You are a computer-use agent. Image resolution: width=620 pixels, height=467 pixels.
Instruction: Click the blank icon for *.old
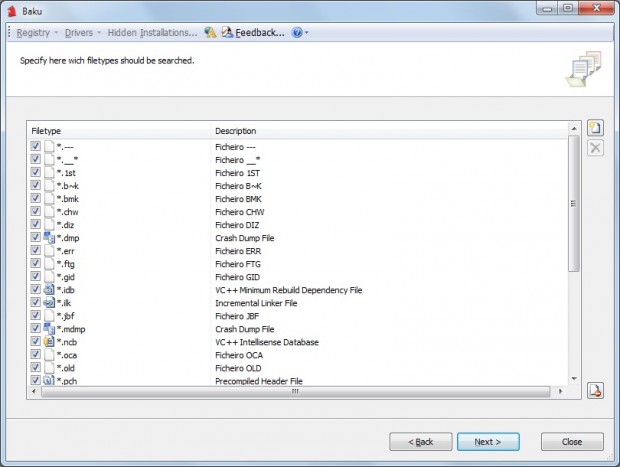coord(49,368)
